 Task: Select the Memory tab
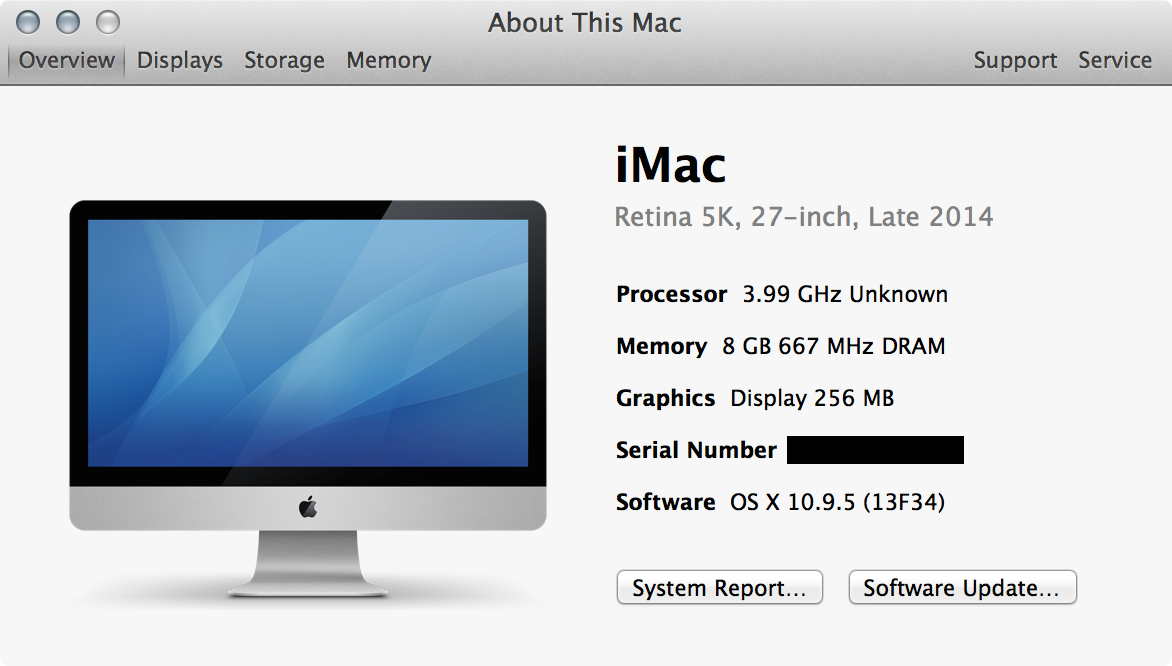click(389, 60)
